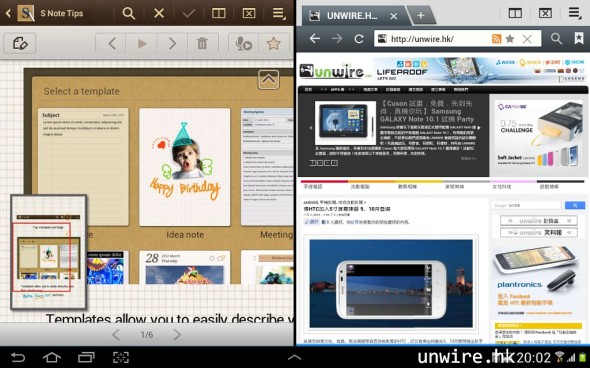Go back from S Note Tips
Screen dimensions: 590x368
click(8, 14)
